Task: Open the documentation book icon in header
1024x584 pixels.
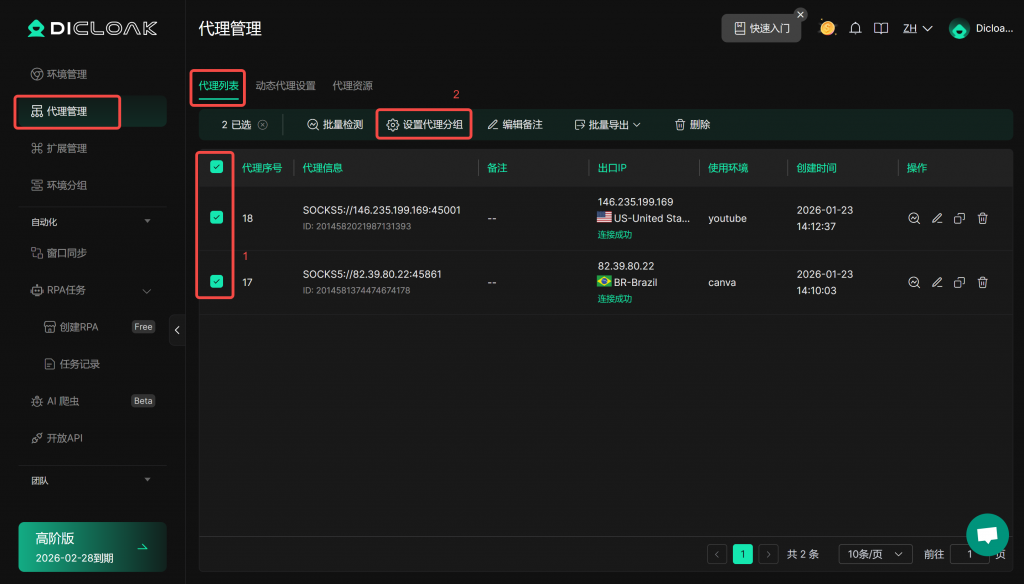Action: (881, 28)
